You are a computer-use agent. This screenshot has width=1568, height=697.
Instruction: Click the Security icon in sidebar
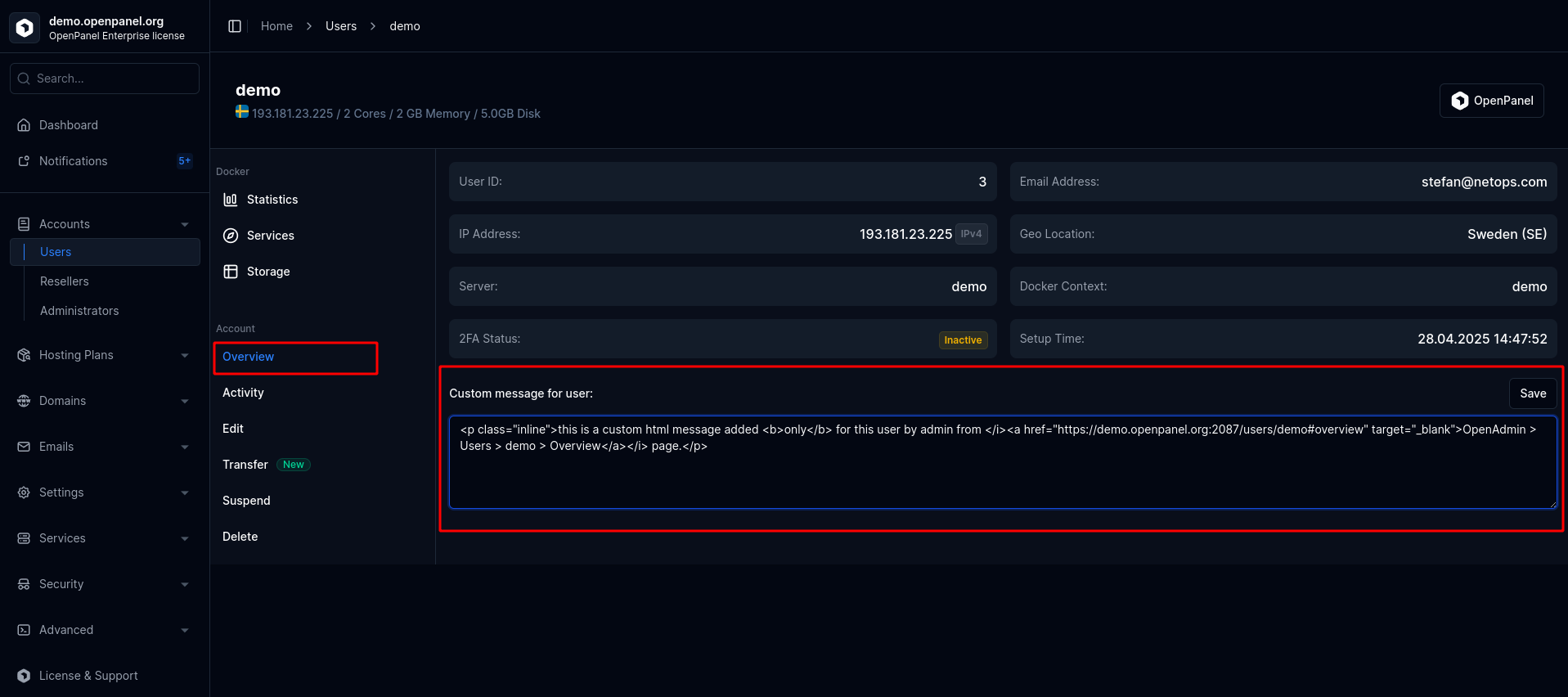coord(24,584)
